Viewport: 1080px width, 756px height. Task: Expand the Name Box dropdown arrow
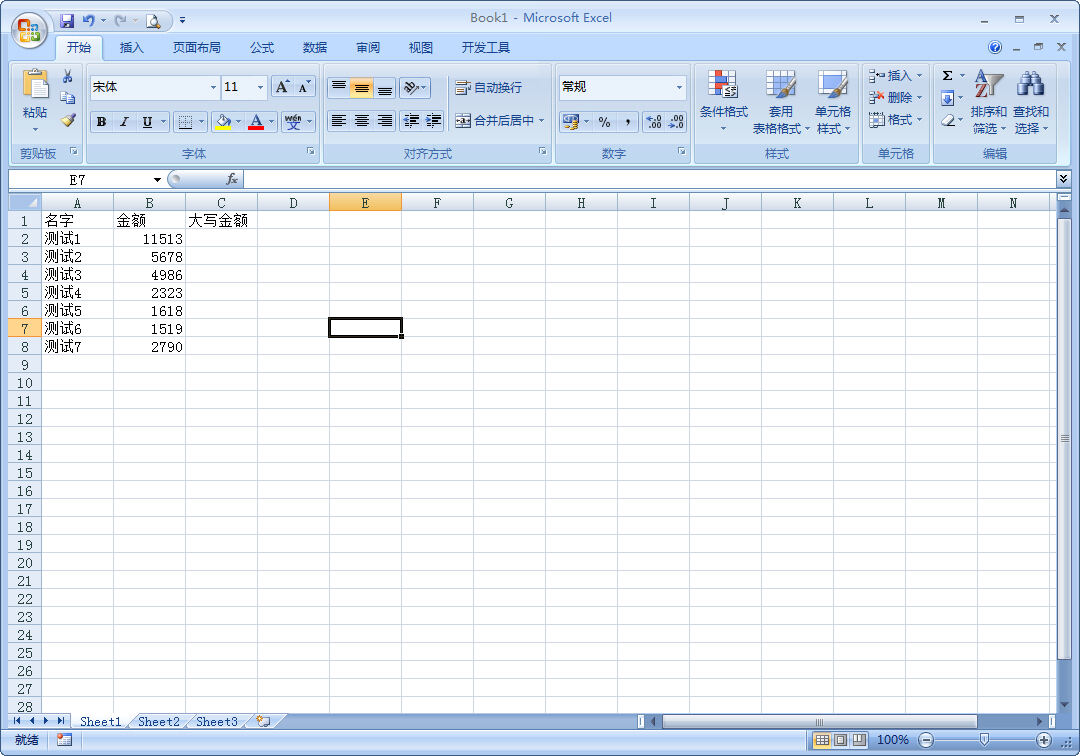(157, 180)
